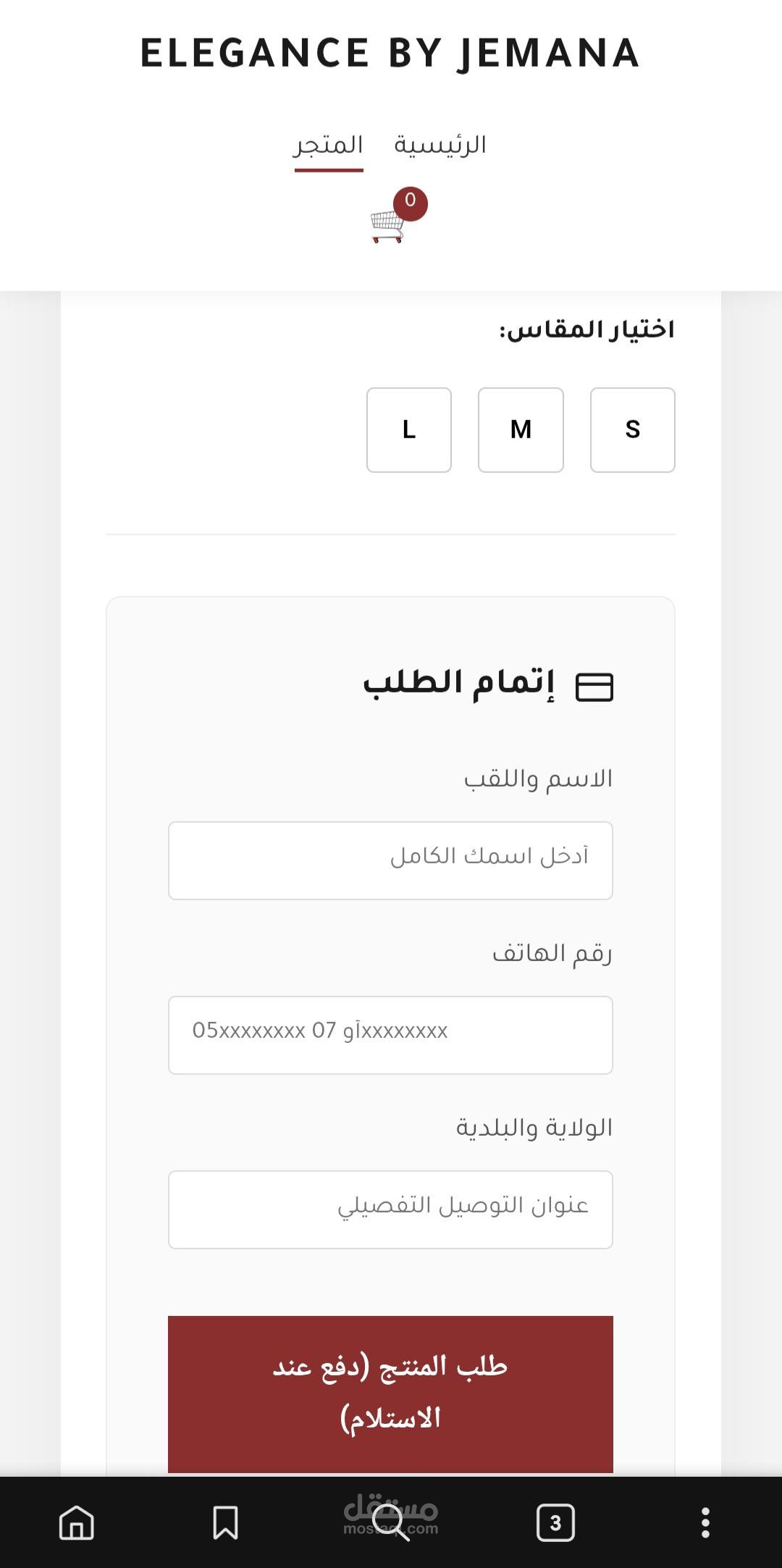Open the shopping cart icon
The image size is (782, 1568).
tap(387, 226)
